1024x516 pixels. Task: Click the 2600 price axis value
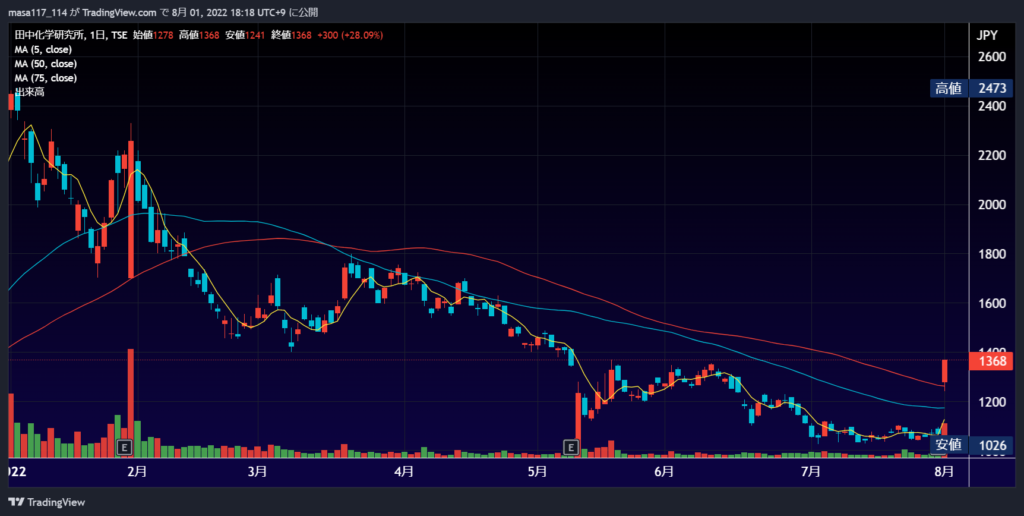tap(992, 57)
